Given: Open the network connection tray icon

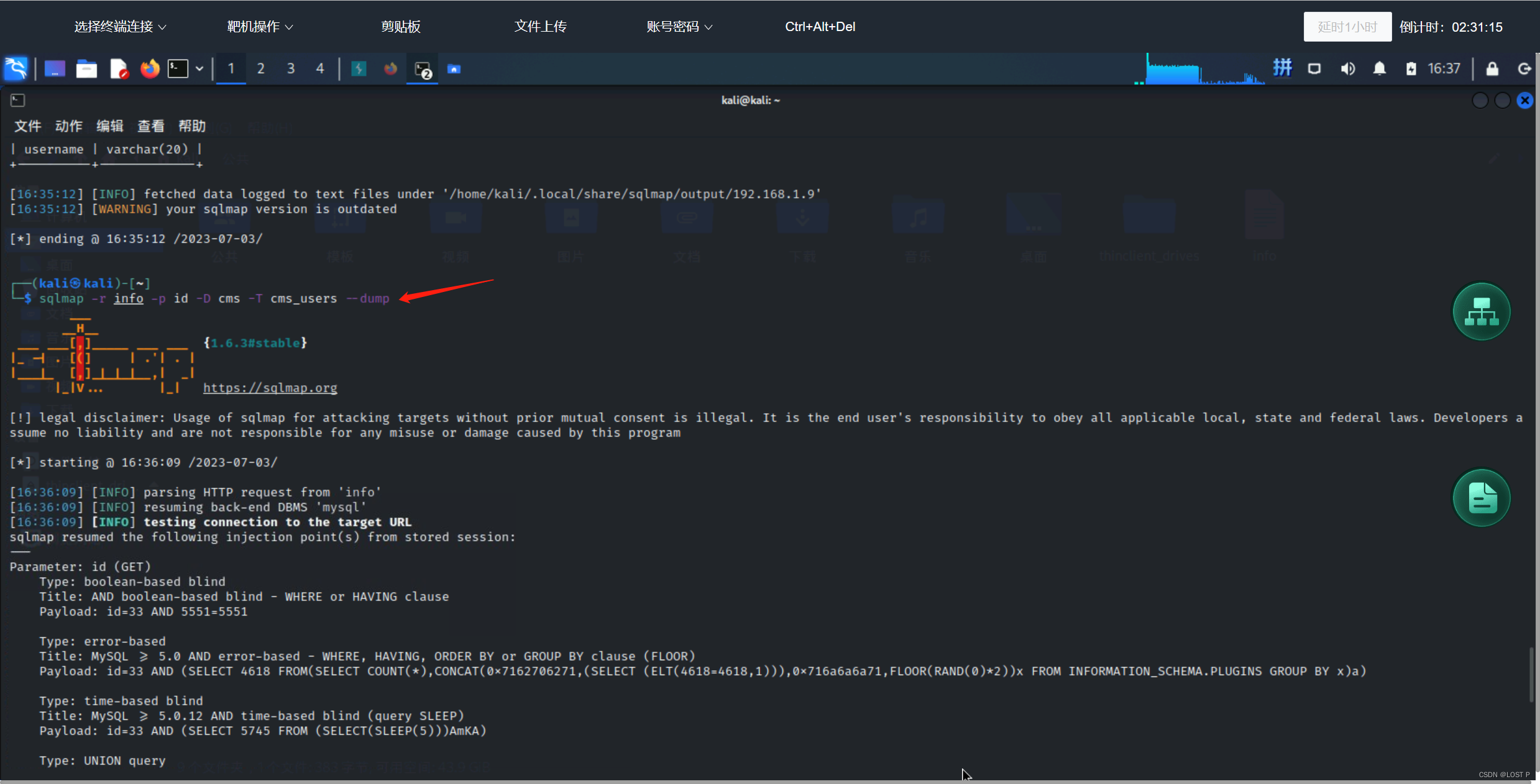Looking at the screenshot, I should coord(1314,68).
